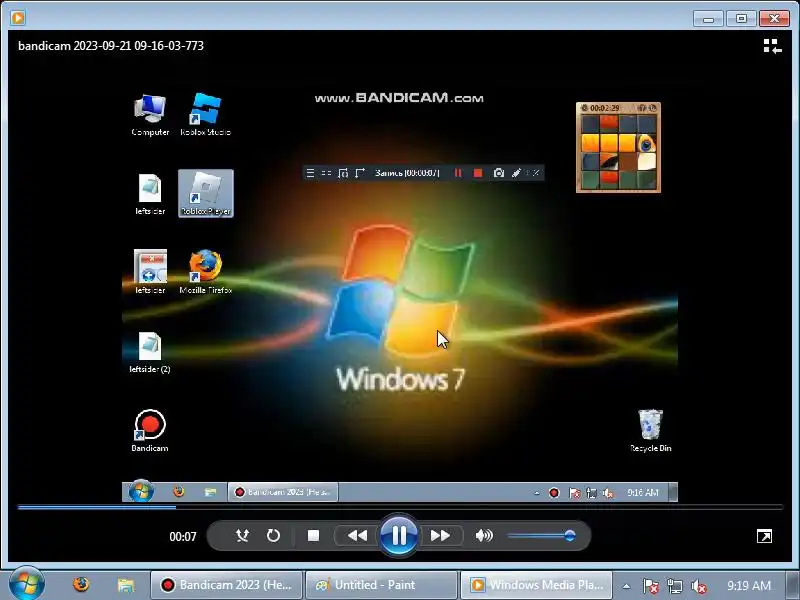Toggle the repeat button
Screen dimensions: 800x600
[273, 536]
